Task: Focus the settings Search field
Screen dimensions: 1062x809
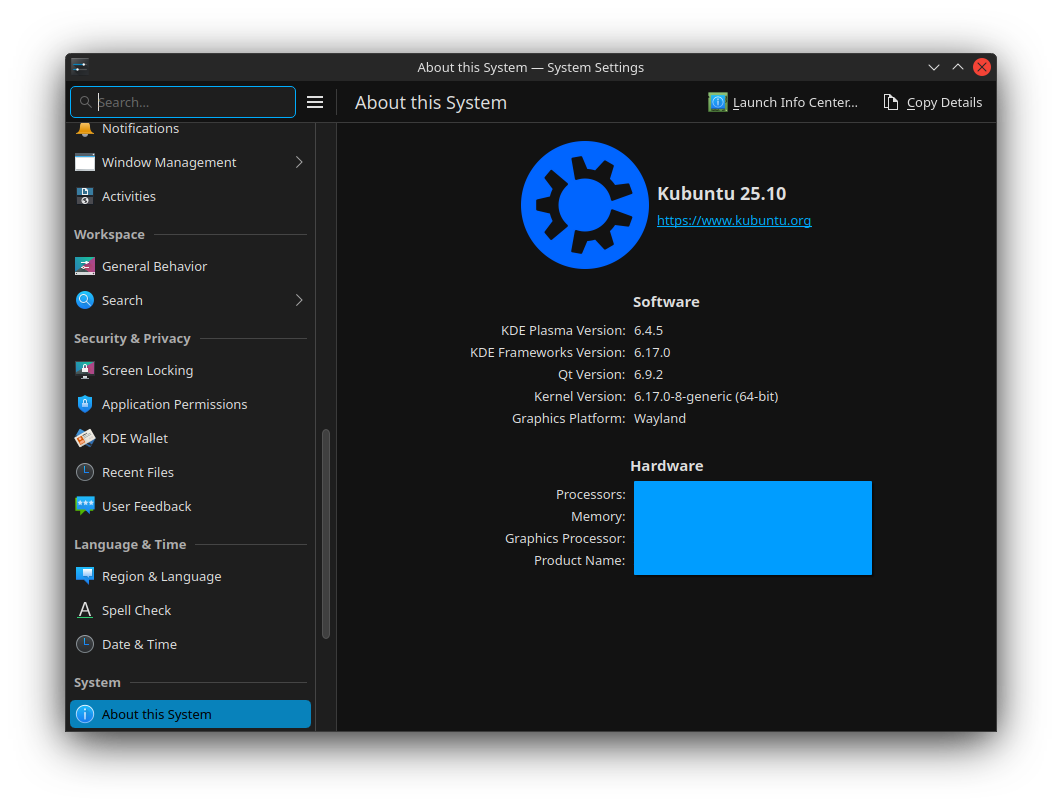Action: [x=183, y=102]
